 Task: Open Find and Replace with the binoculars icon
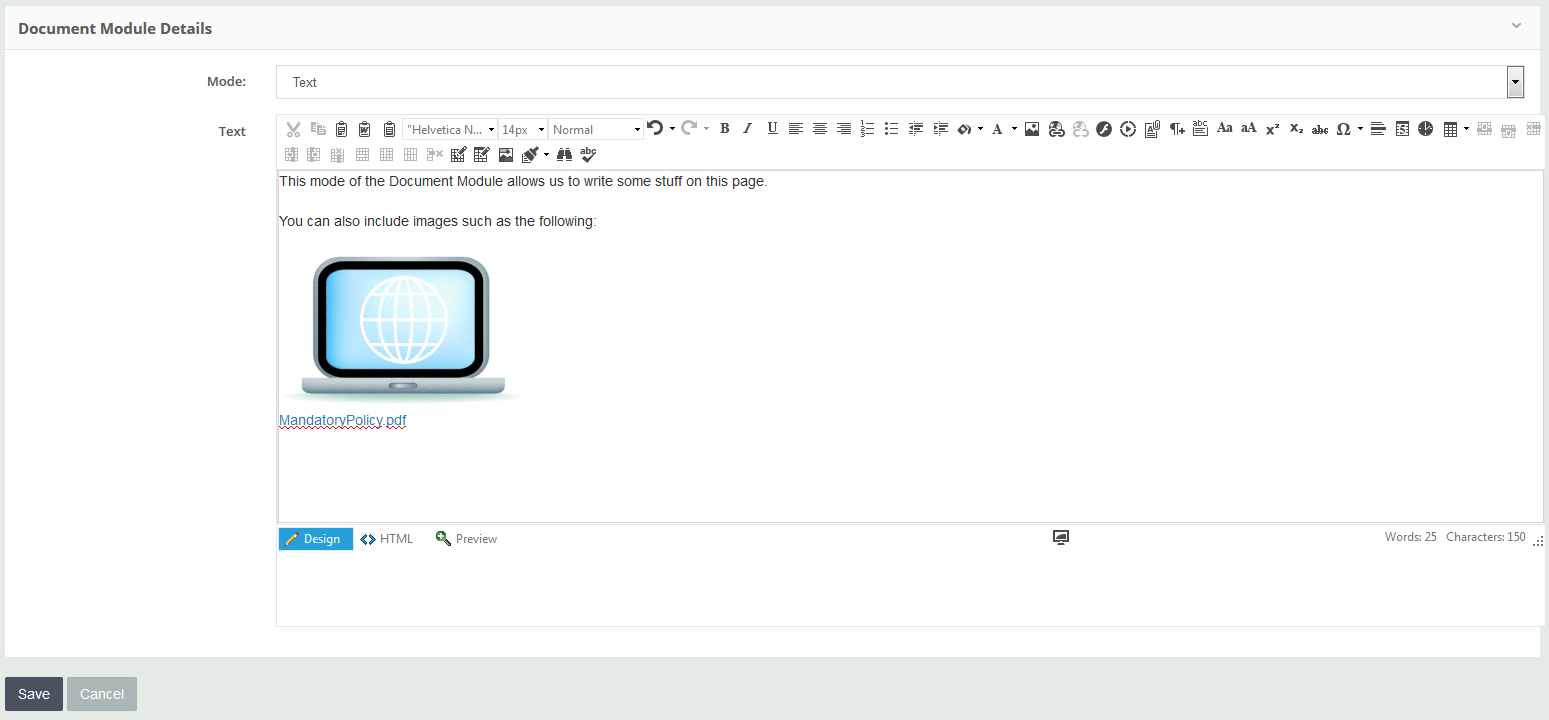coord(564,154)
